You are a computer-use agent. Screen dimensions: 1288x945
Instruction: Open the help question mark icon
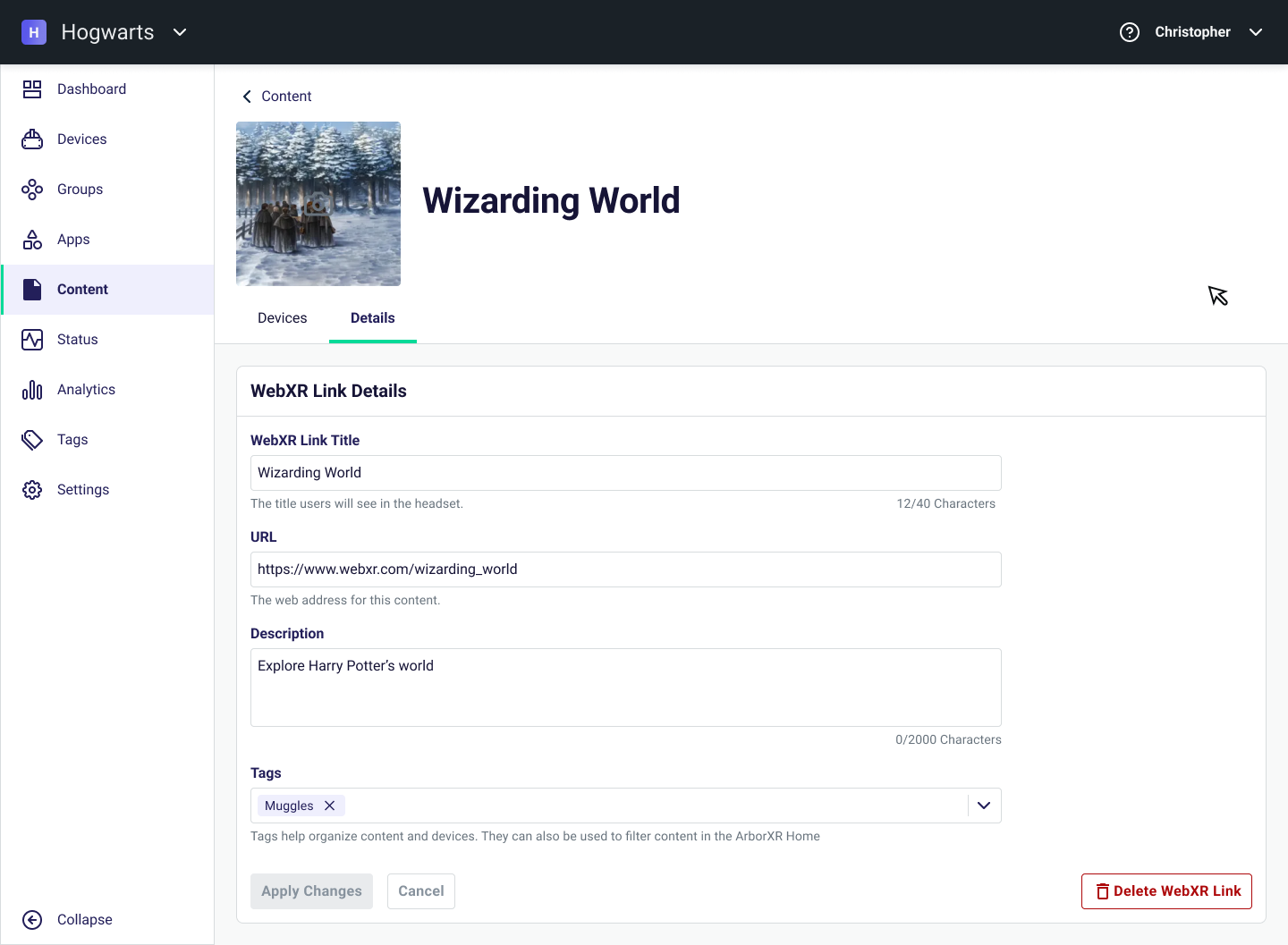pos(1130,32)
